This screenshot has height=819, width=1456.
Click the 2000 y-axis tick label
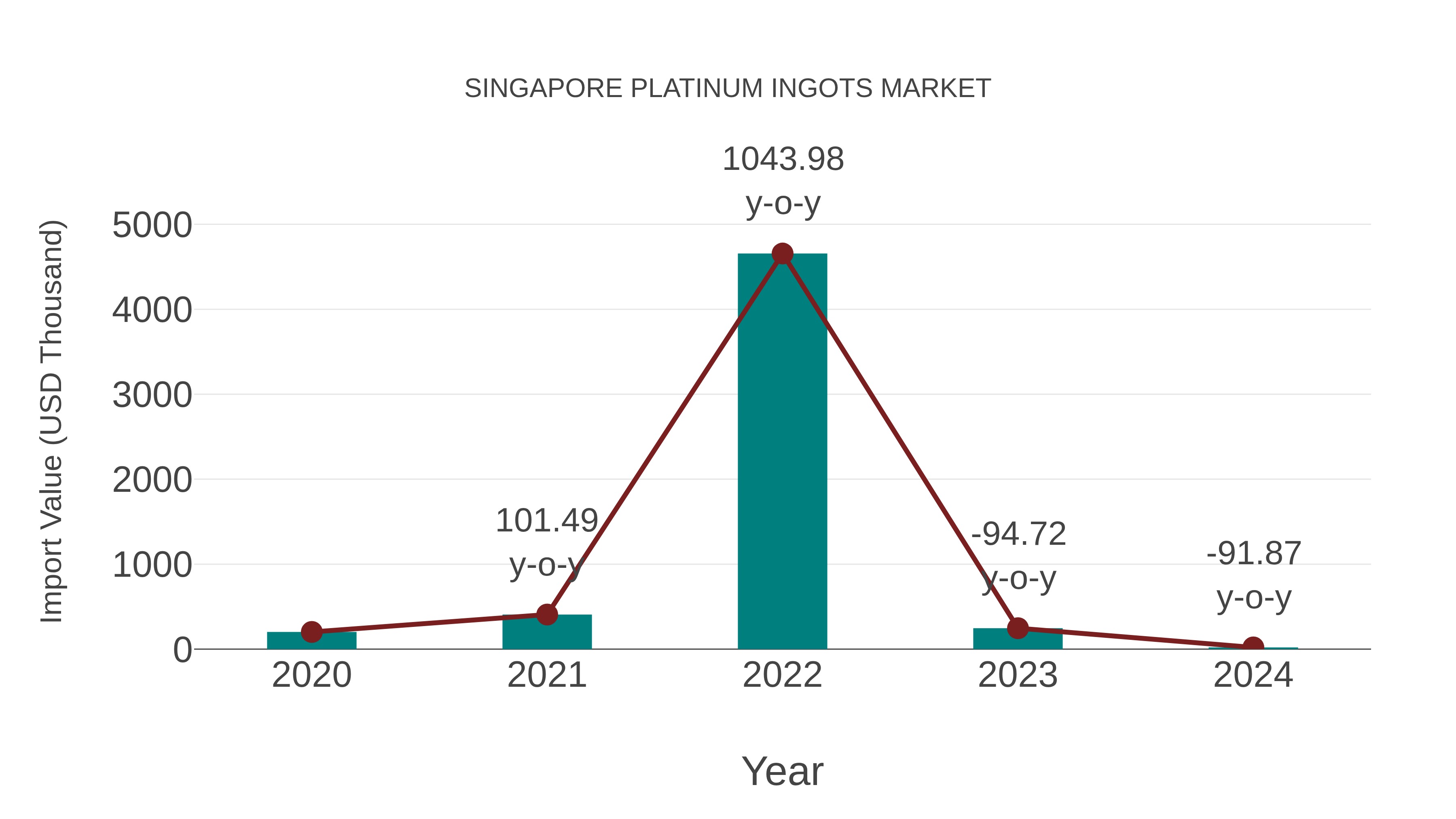(152, 480)
